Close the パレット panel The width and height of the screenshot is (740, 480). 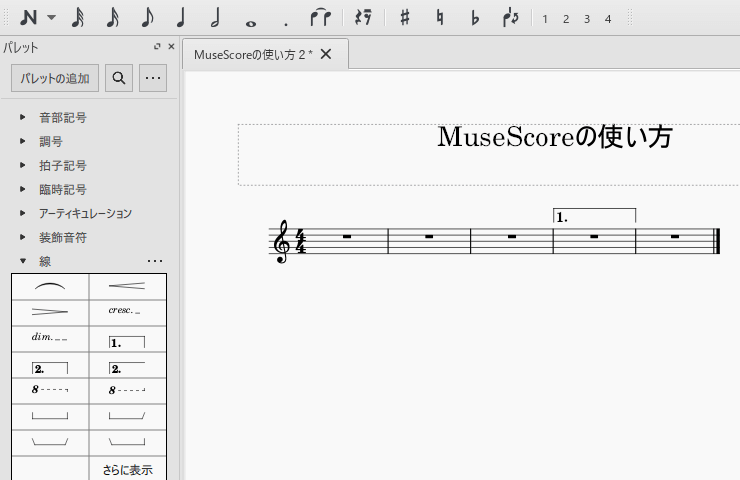[x=171, y=46]
